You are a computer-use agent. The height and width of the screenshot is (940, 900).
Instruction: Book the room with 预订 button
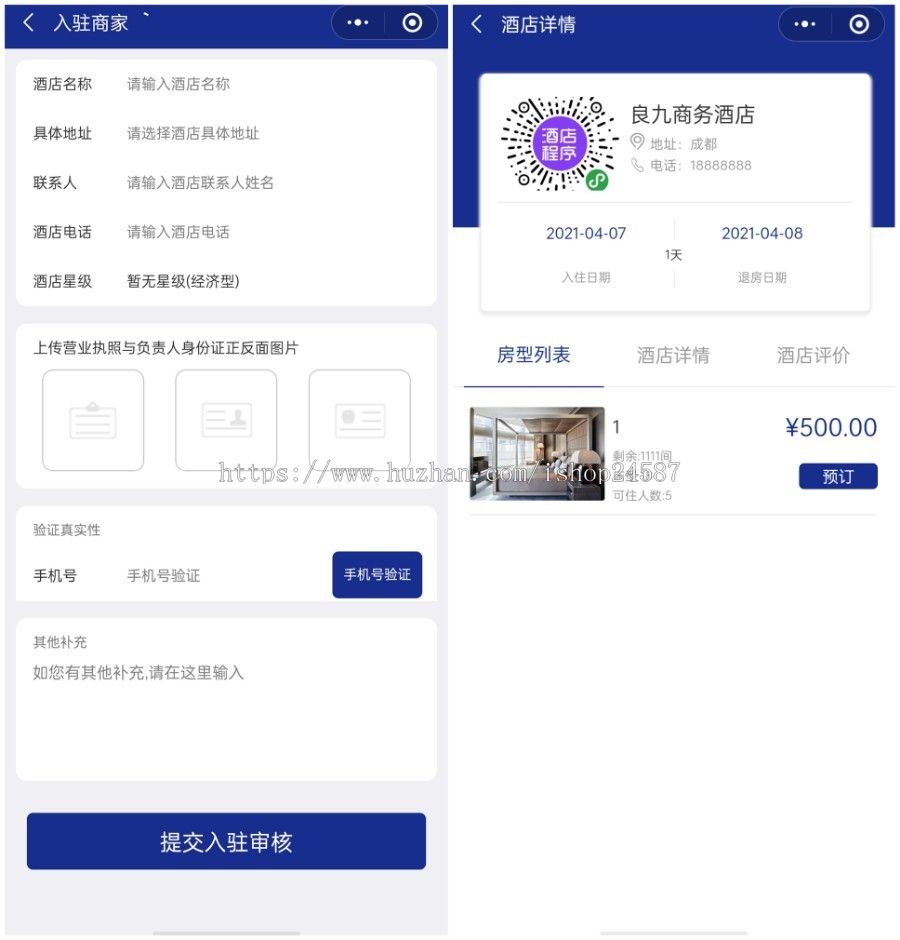click(838, 476)
